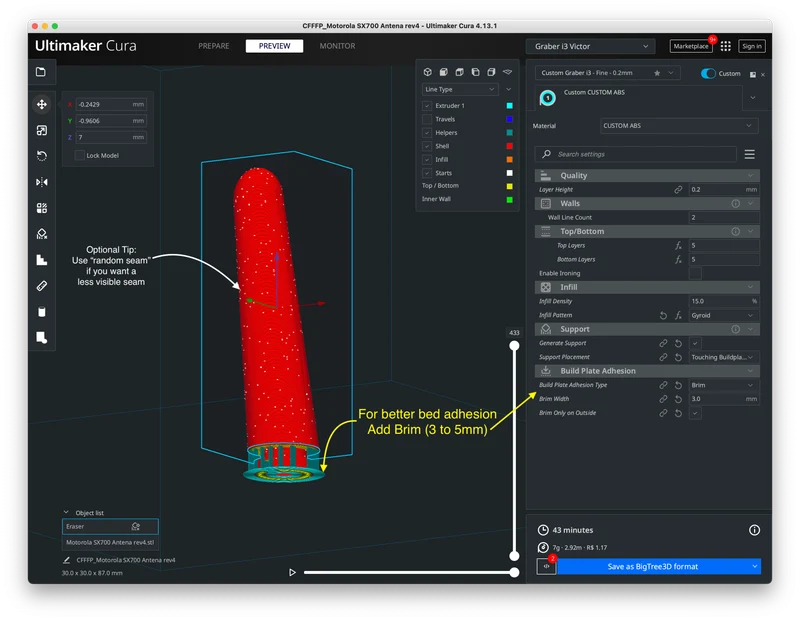Check the Lock Model checkbox
The height and width of the screenshot is (621, 800).
[x=80, y=155]
